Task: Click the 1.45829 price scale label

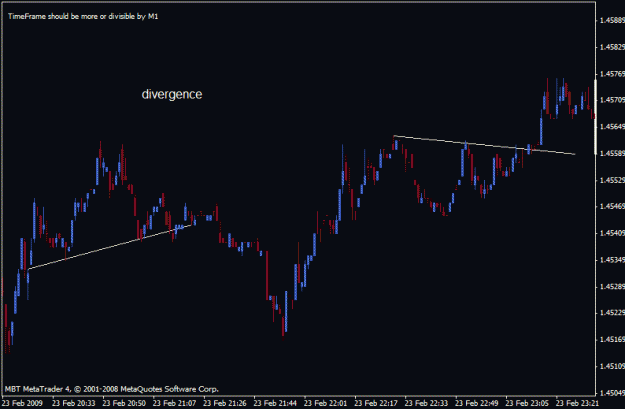Action: point(612,47)
